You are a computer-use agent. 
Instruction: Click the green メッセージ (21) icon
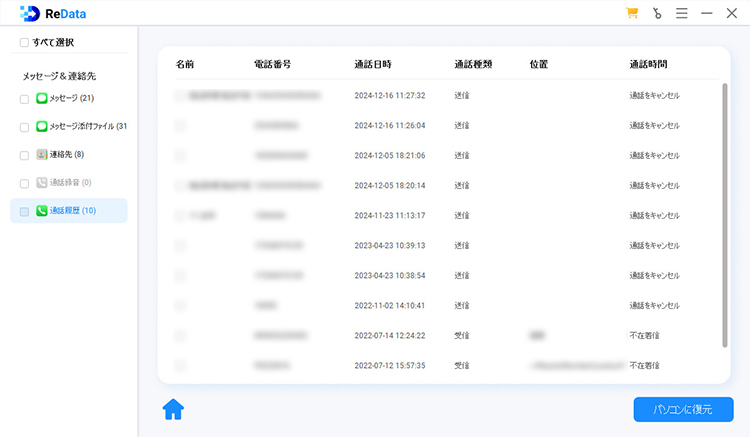(x=42, y=98)
